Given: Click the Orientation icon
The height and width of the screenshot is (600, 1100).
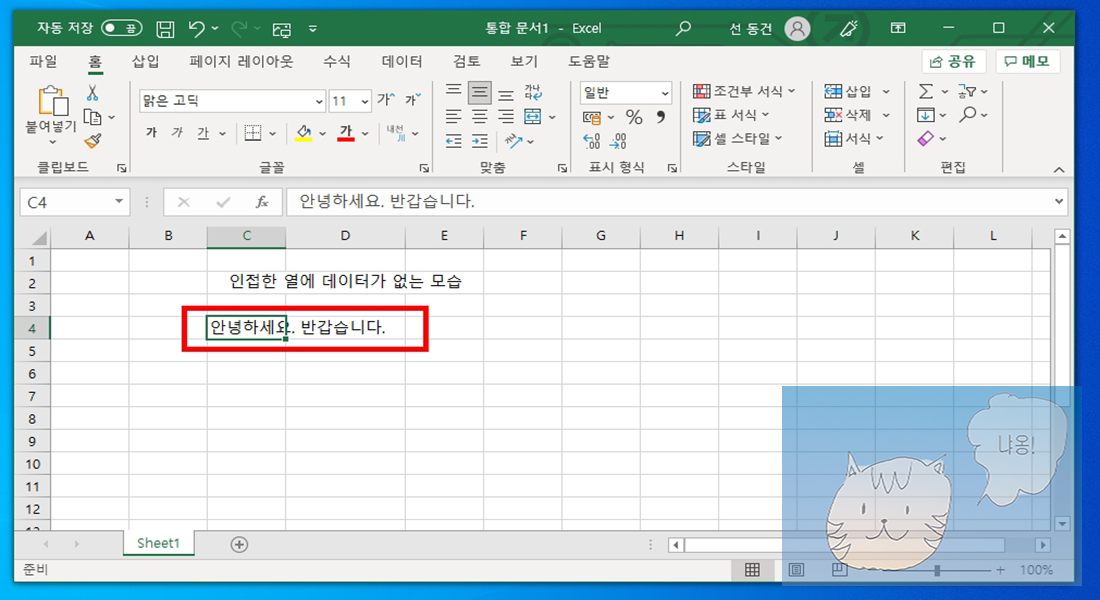Looking at the screenshot, I should pos(514,141).
